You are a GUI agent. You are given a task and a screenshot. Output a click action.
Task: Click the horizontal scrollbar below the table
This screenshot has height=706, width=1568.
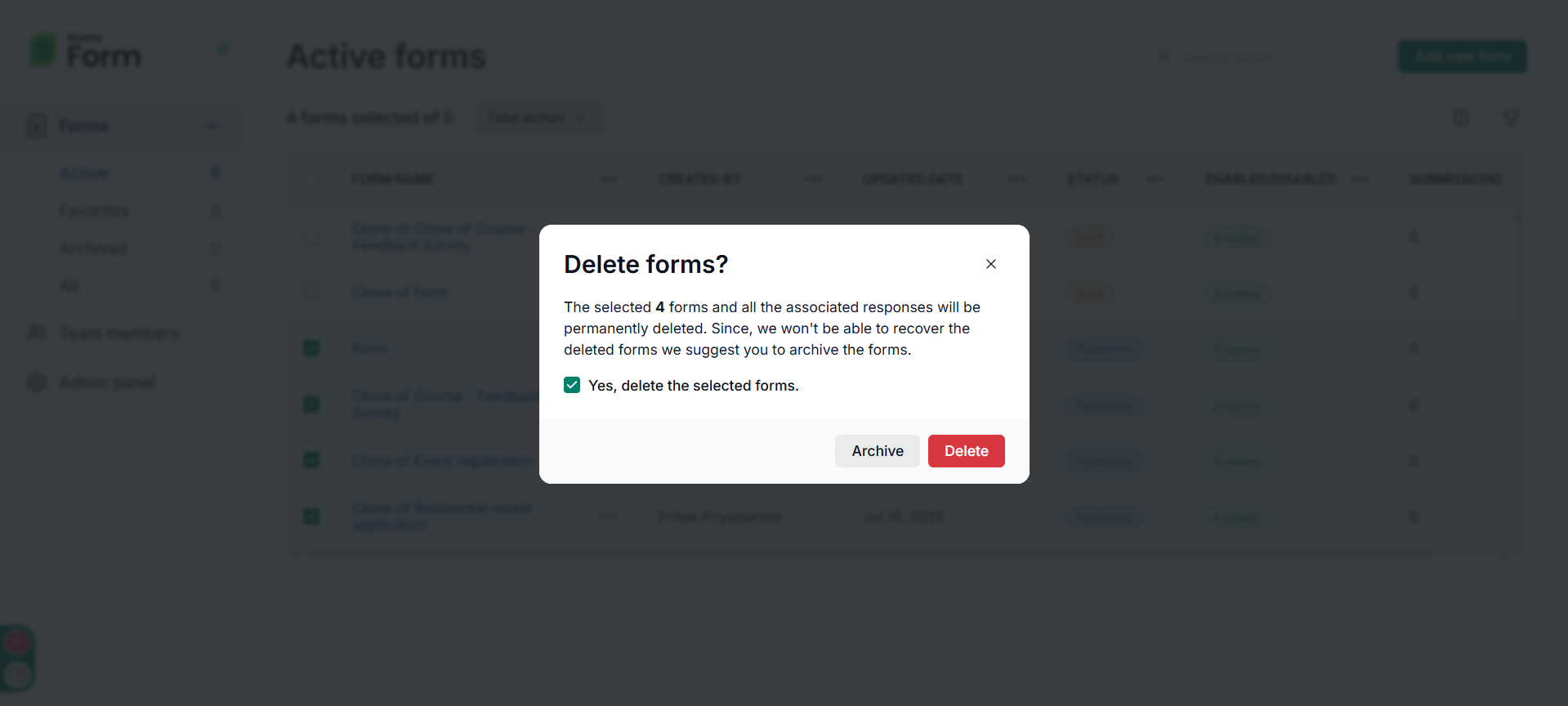[x=866, y=553]
